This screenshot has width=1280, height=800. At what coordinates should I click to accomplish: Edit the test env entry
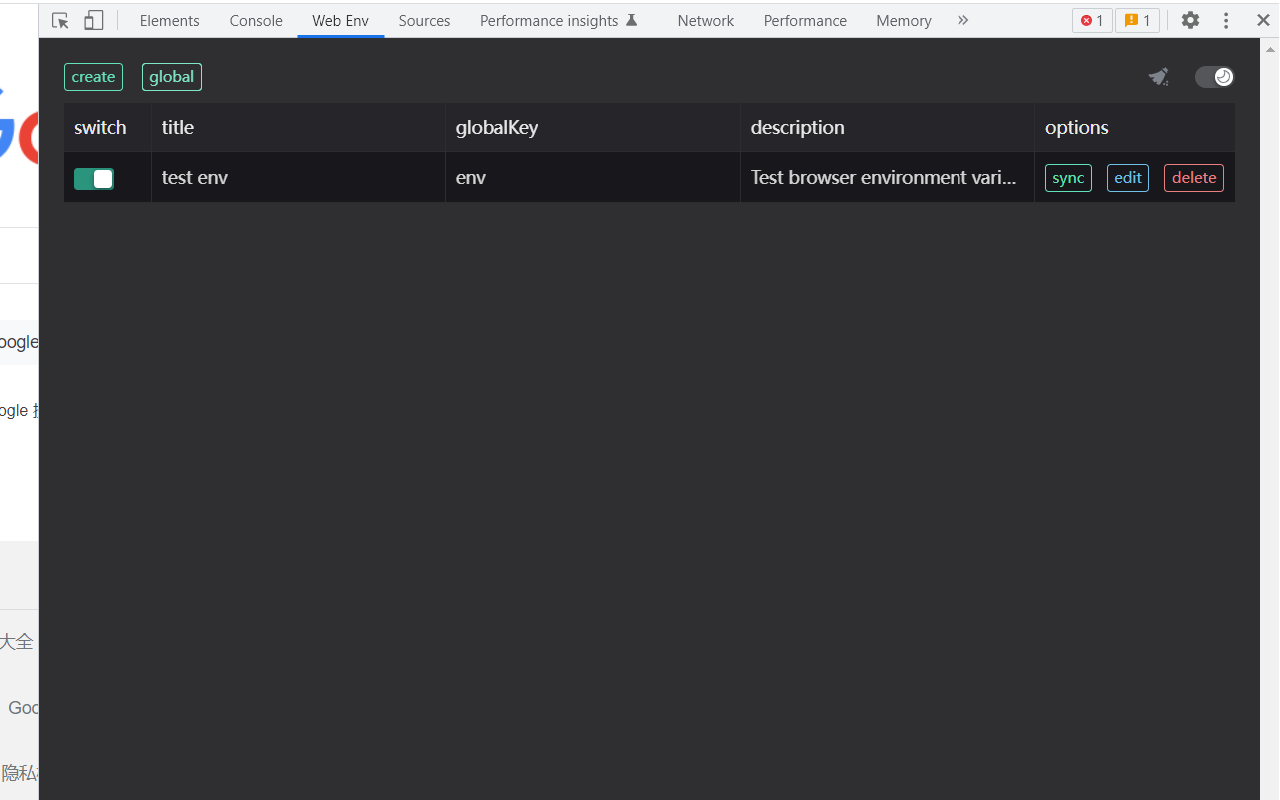(x=1128, y=178)
